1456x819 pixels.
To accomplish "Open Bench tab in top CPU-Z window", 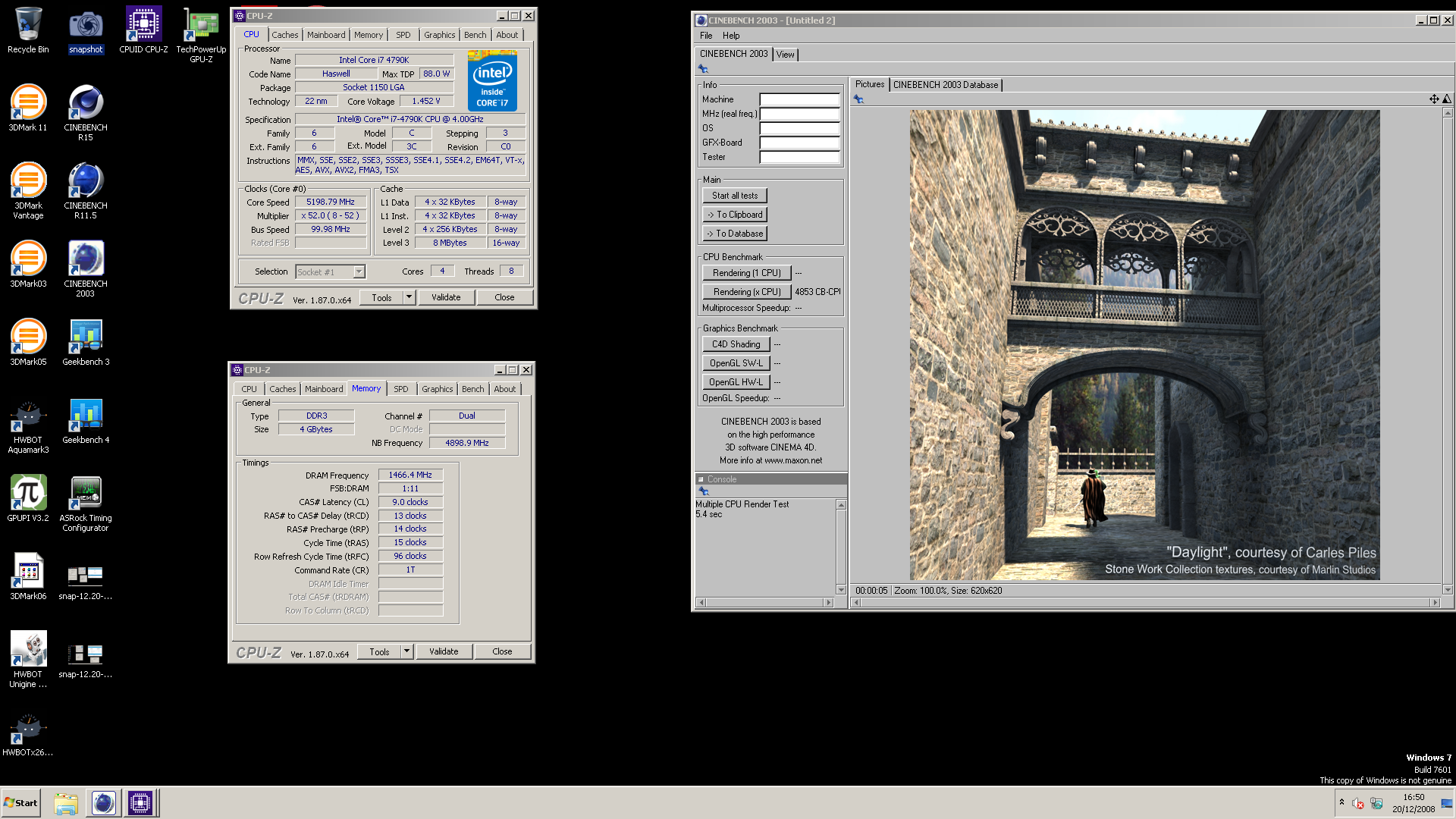I will click(x=475, y=35).
